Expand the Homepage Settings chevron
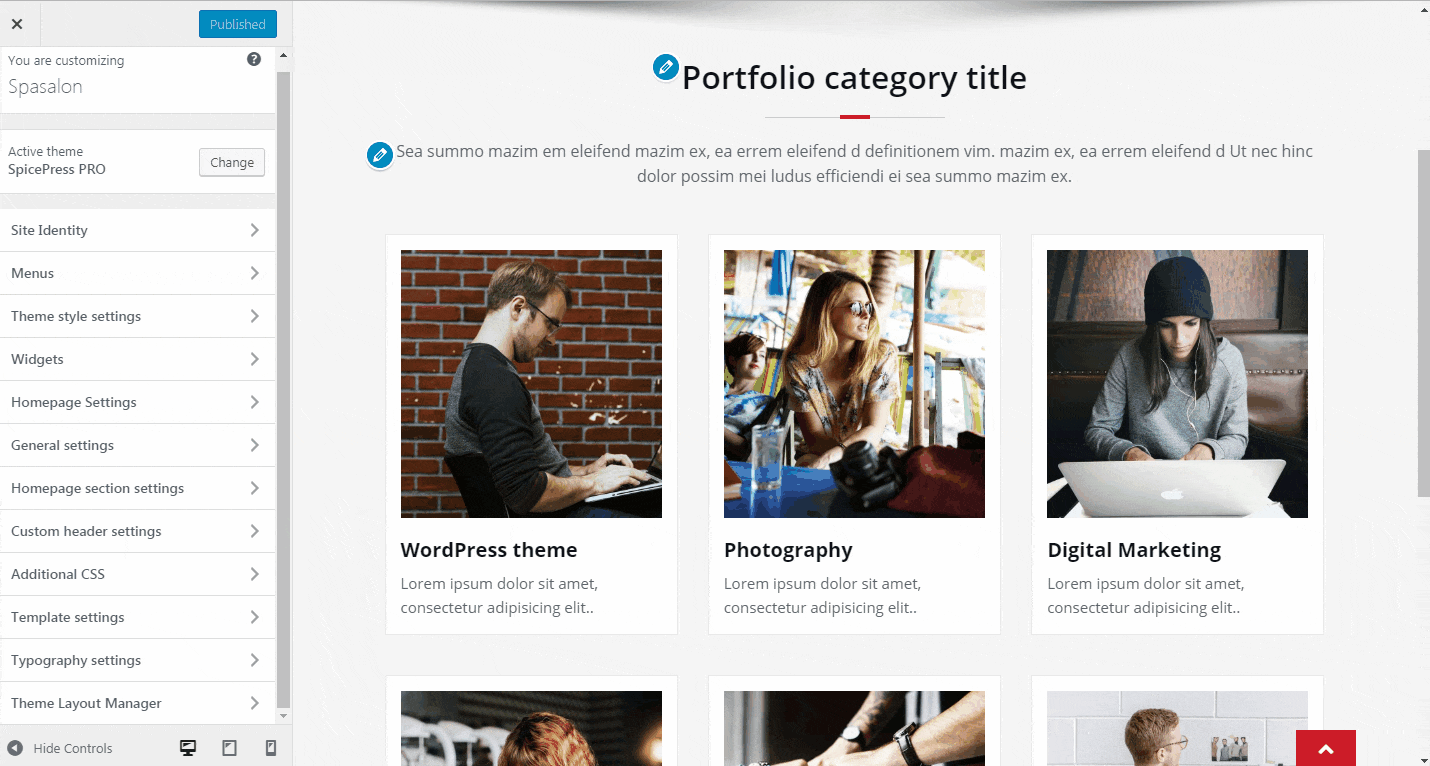Screen dimensions: 1430x766 pyautogui.click(x=255, y=402)
